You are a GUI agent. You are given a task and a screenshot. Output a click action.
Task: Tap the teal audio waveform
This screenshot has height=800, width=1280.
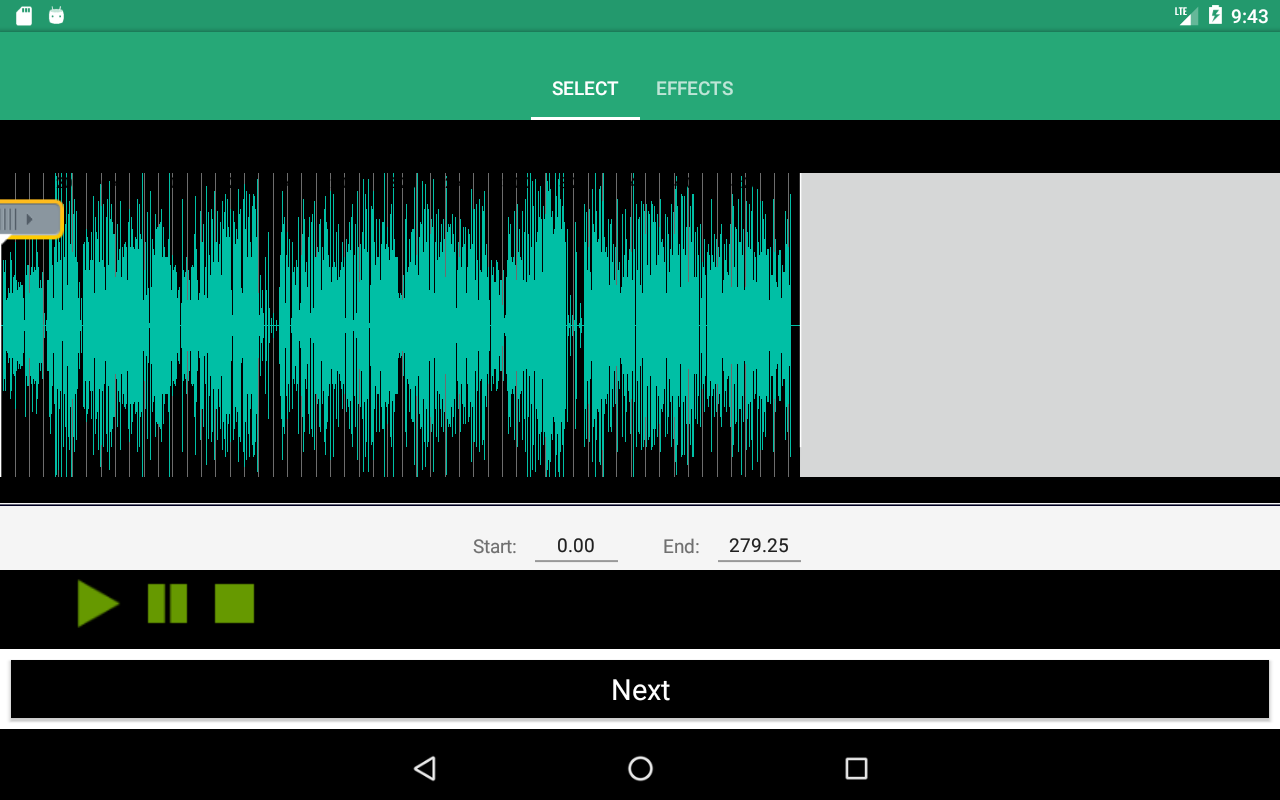[x=398, y=325]
